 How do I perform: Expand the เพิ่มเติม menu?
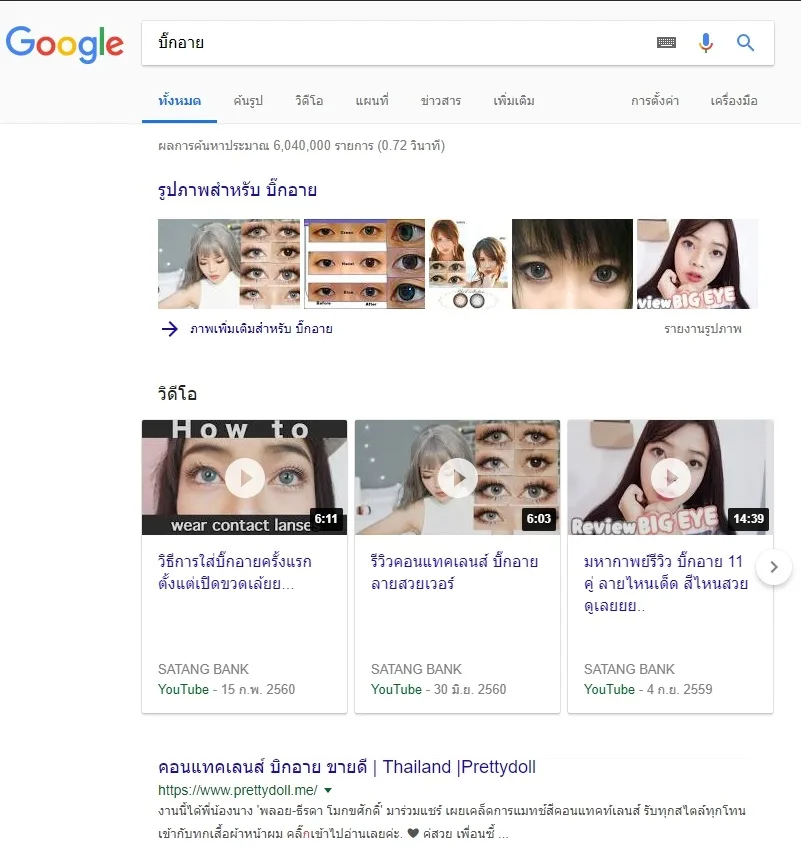(x=514, y=101)
